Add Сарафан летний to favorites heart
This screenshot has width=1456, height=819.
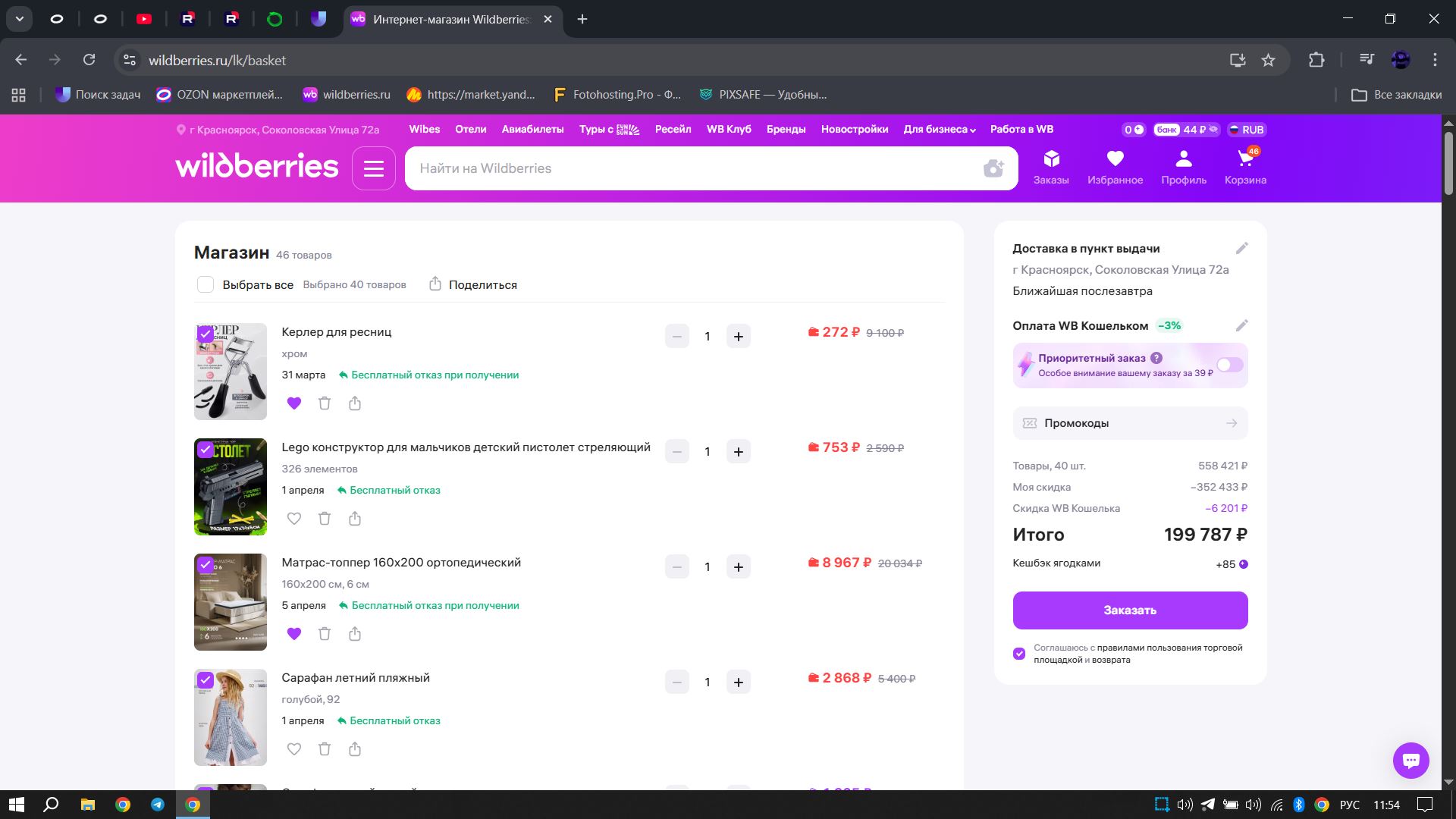tap(294, 749)
